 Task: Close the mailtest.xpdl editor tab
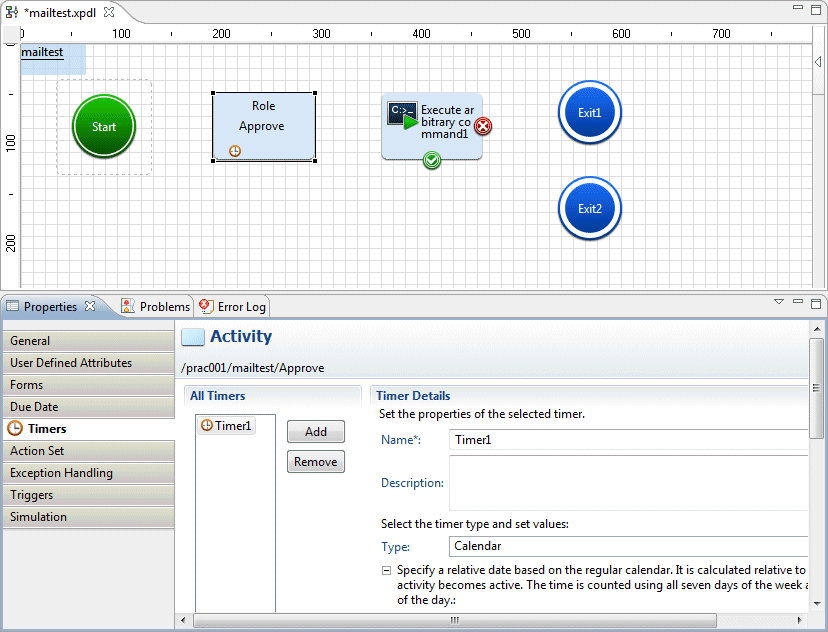[x=109, y=12]
